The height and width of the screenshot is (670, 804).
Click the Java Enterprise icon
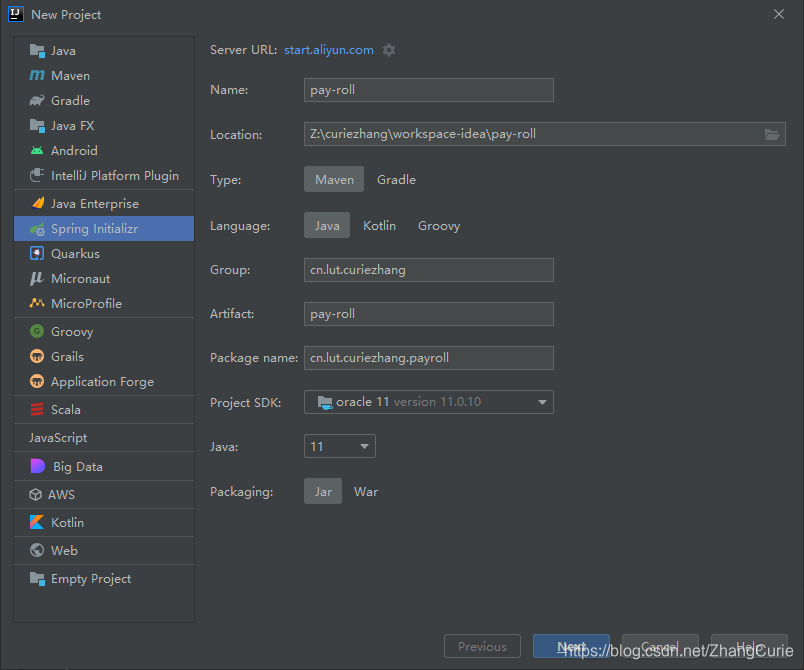pyautogui.click(x=37, y=204)
